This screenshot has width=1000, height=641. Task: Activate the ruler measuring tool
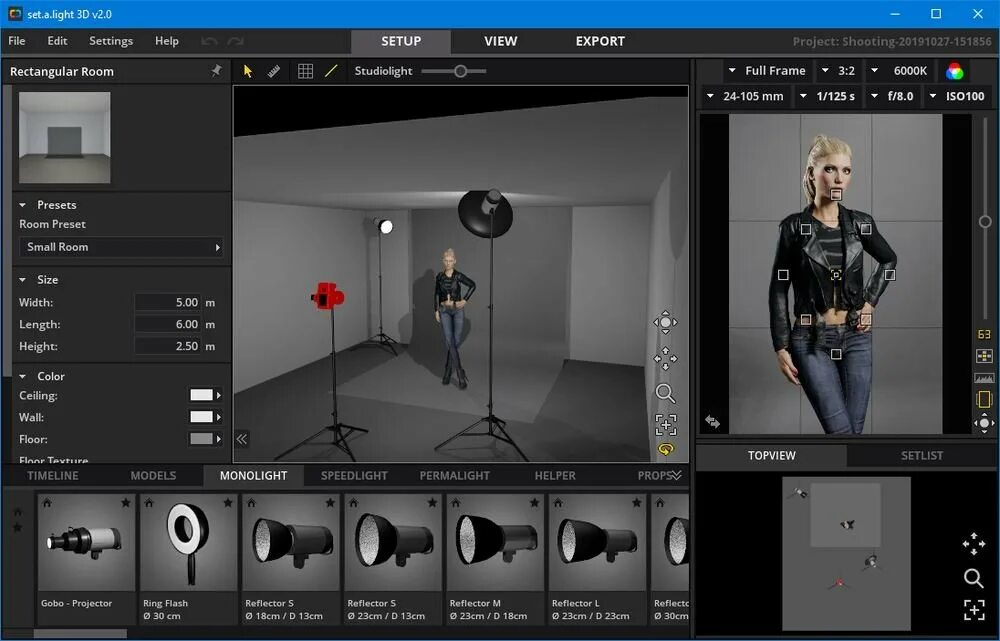point(274,71)
